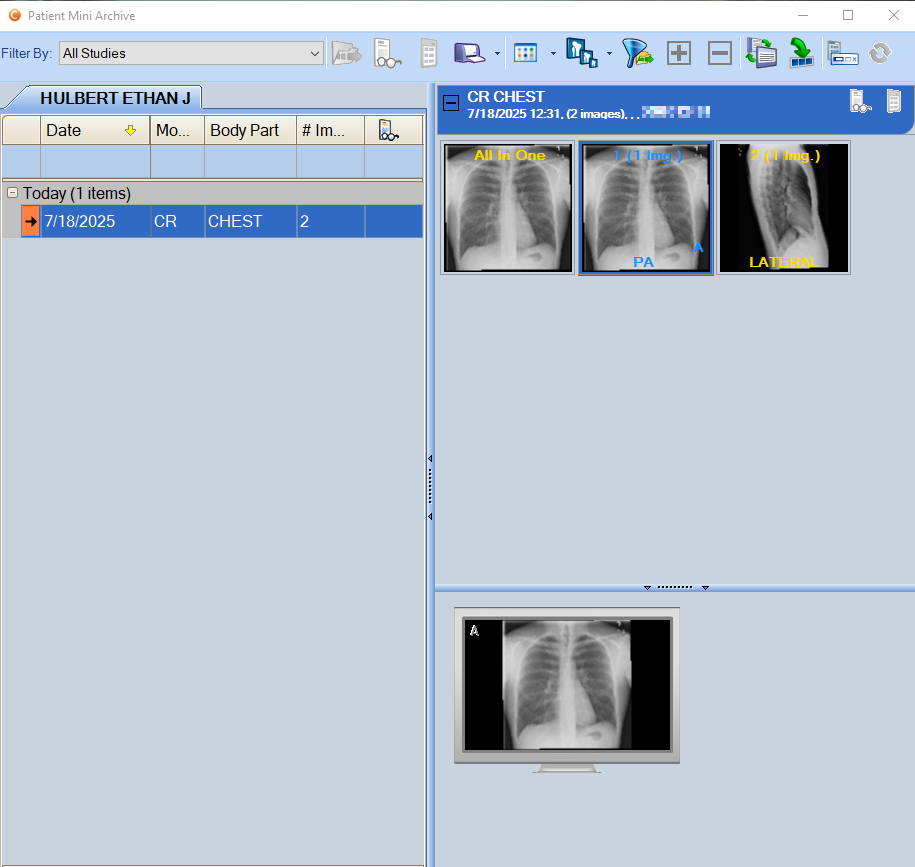Open the grid layout dropdown arrow
This screenshot has width=915, height=867.
point(553,54)
